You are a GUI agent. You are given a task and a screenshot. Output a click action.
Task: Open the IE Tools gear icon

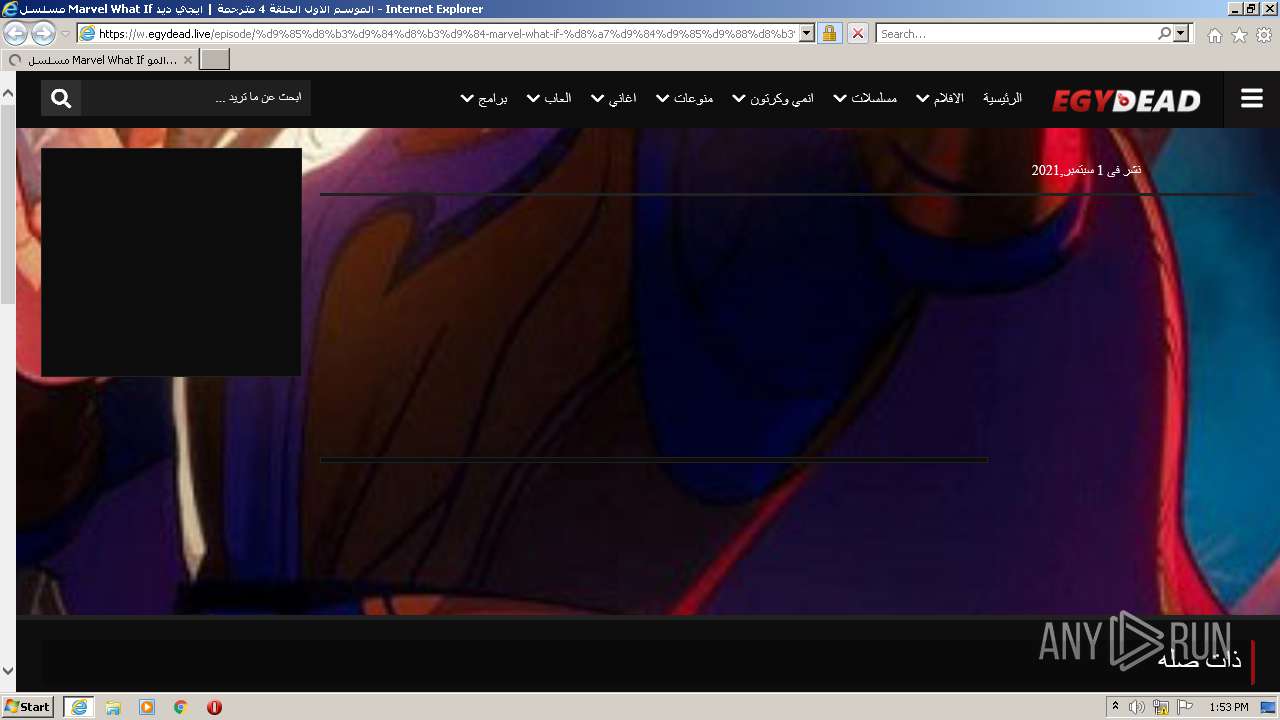(x=1264, y=35)
